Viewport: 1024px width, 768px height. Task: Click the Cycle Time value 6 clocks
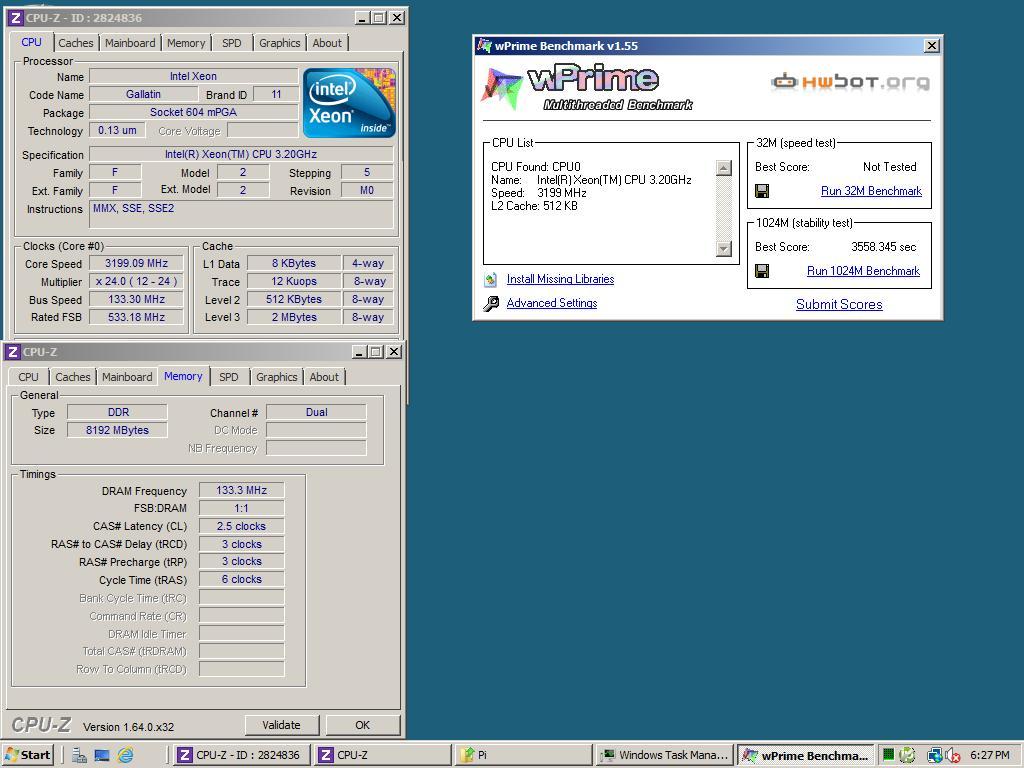pos(242,579)
